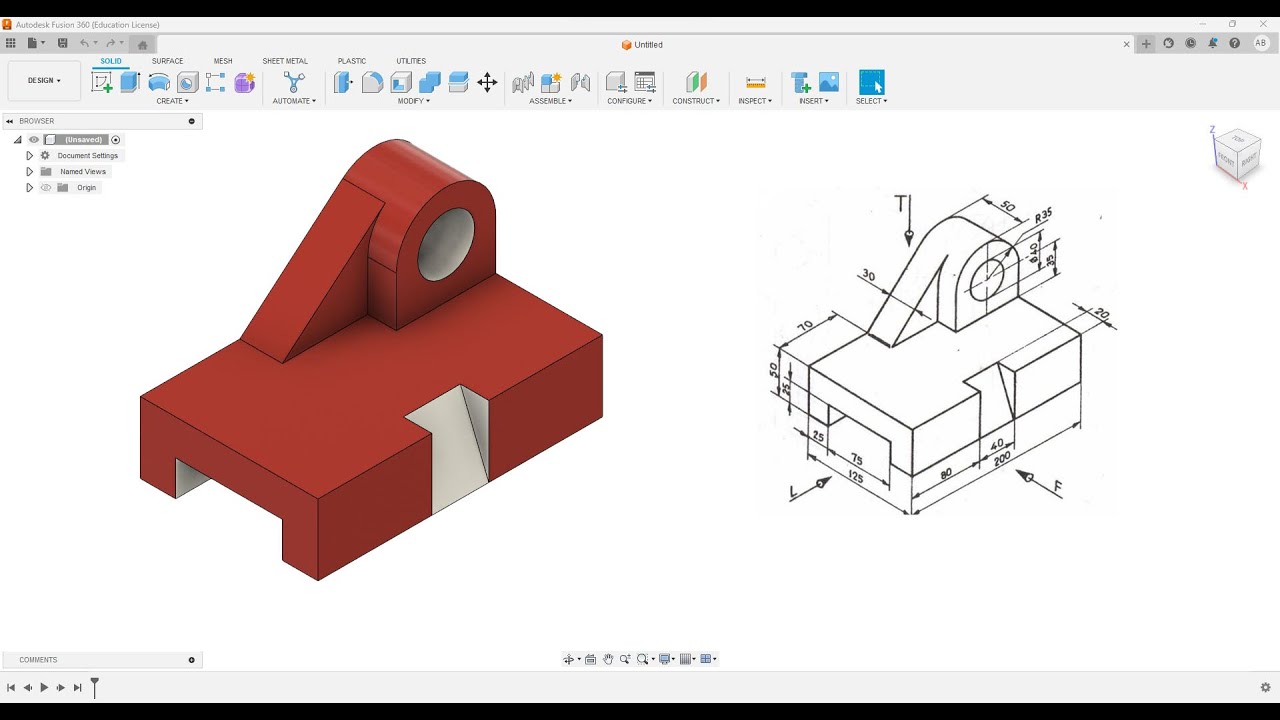Open a new design tab with plus
This screenshot has height=720, width=1280.
click(x=1146, y=43)
